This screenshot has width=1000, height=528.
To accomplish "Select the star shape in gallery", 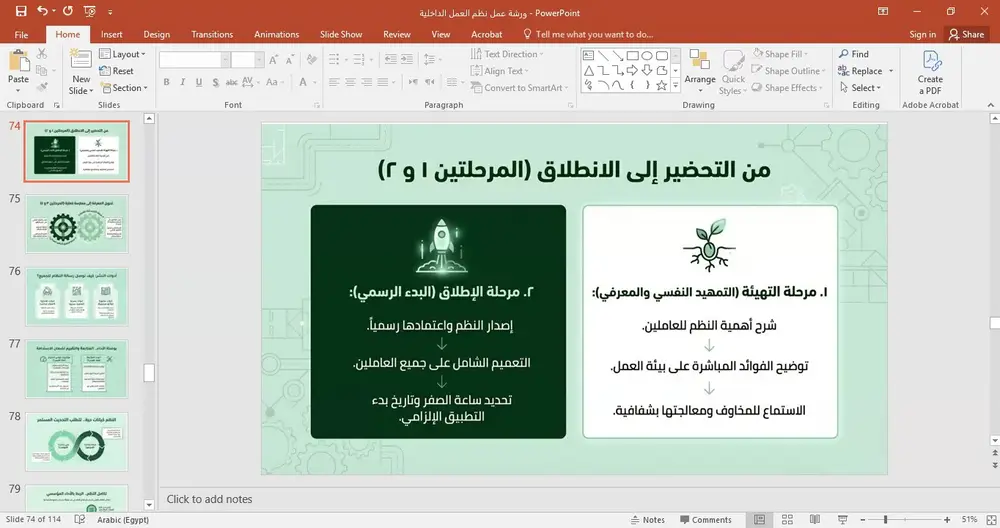I will coord(661,85).
